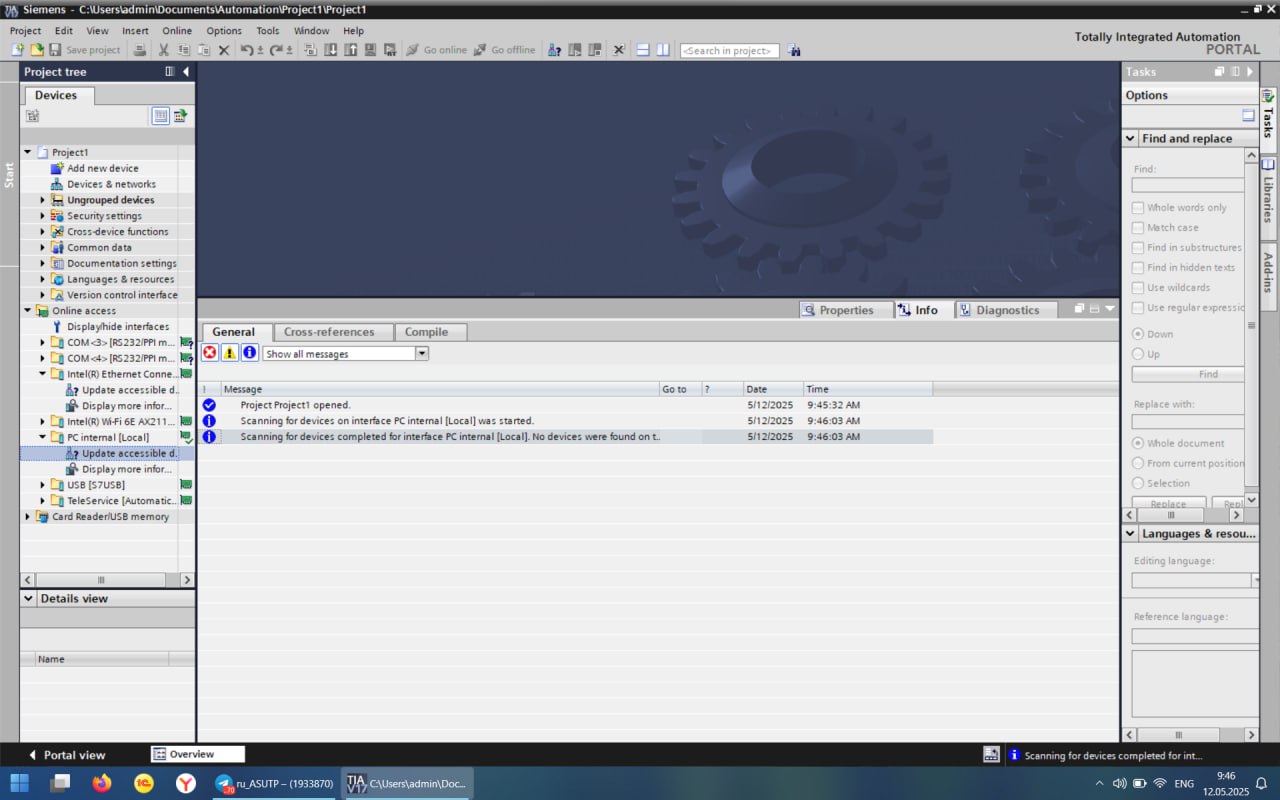Click the Save project button
Image resolution: width=1280 pixels, height=800 pixels.
tap(85, 50)
